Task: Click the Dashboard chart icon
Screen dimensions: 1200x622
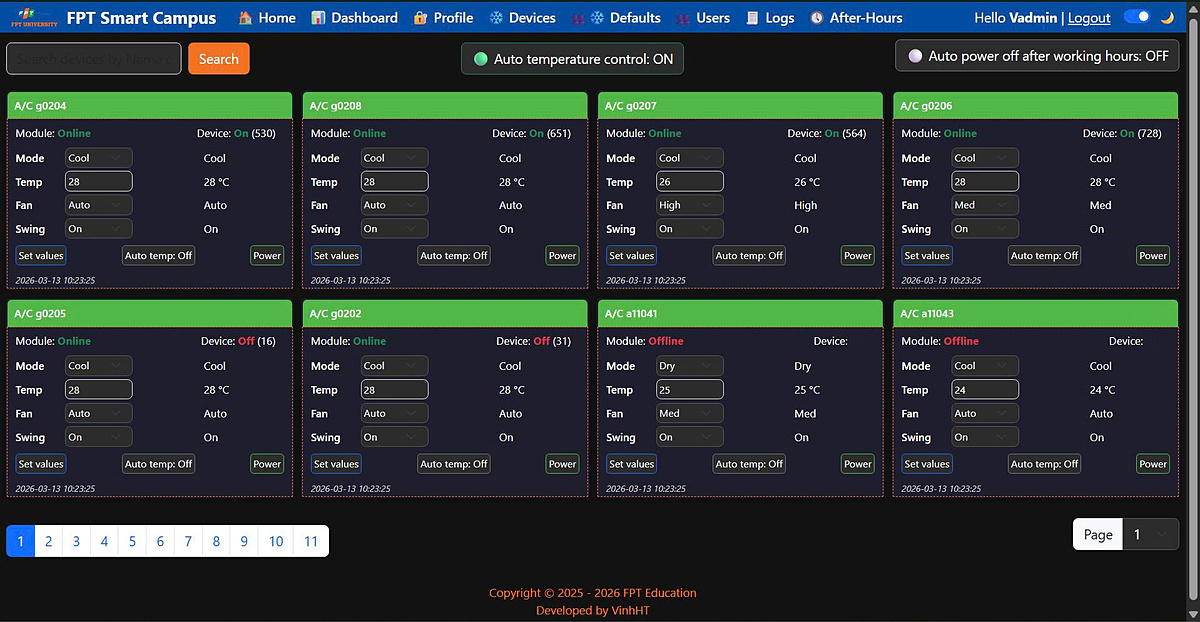Action: (x=318, y=18)
